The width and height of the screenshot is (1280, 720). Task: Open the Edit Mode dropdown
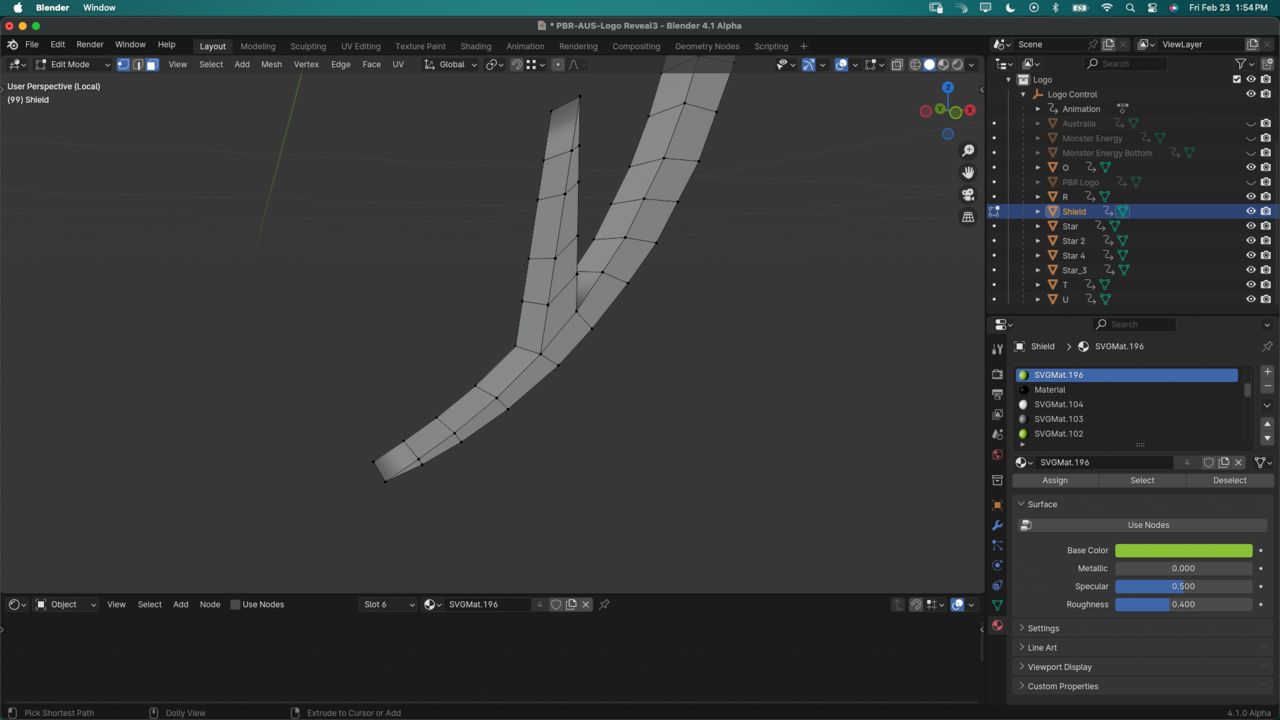pyautogui.click(x=72, y=64)
